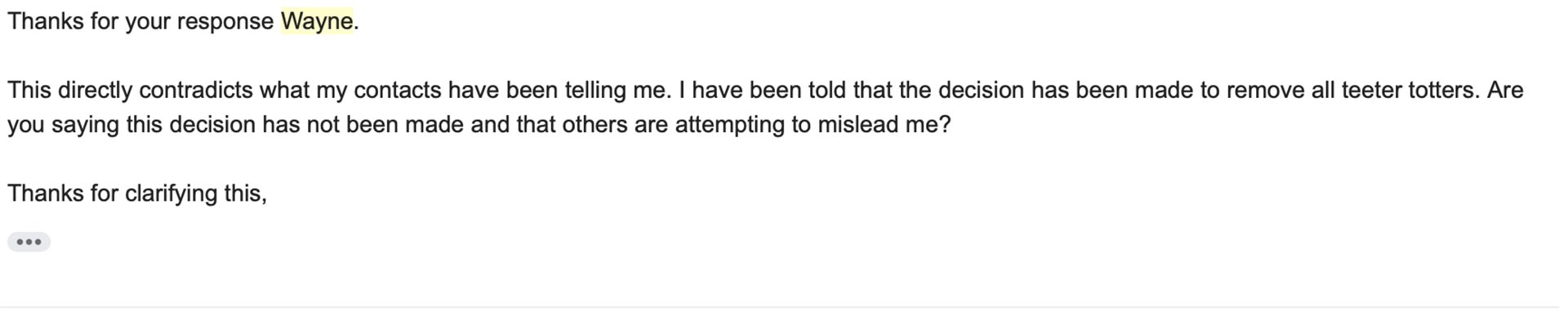Click the word 'Are' ending the first paragraph line
Viewport: 1568px width, 328px height.
click(1505, 90)
